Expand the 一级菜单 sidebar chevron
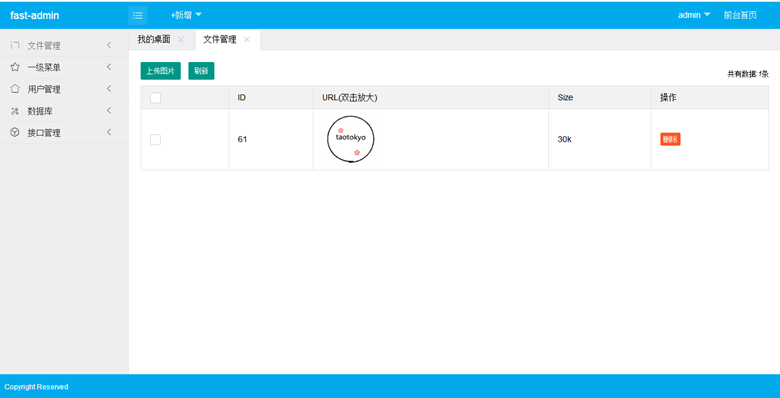The image size is (780, 398). [x=109, y=67]
